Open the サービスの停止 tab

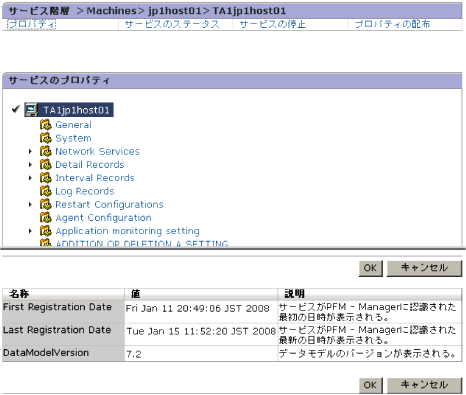click(273, 24)
